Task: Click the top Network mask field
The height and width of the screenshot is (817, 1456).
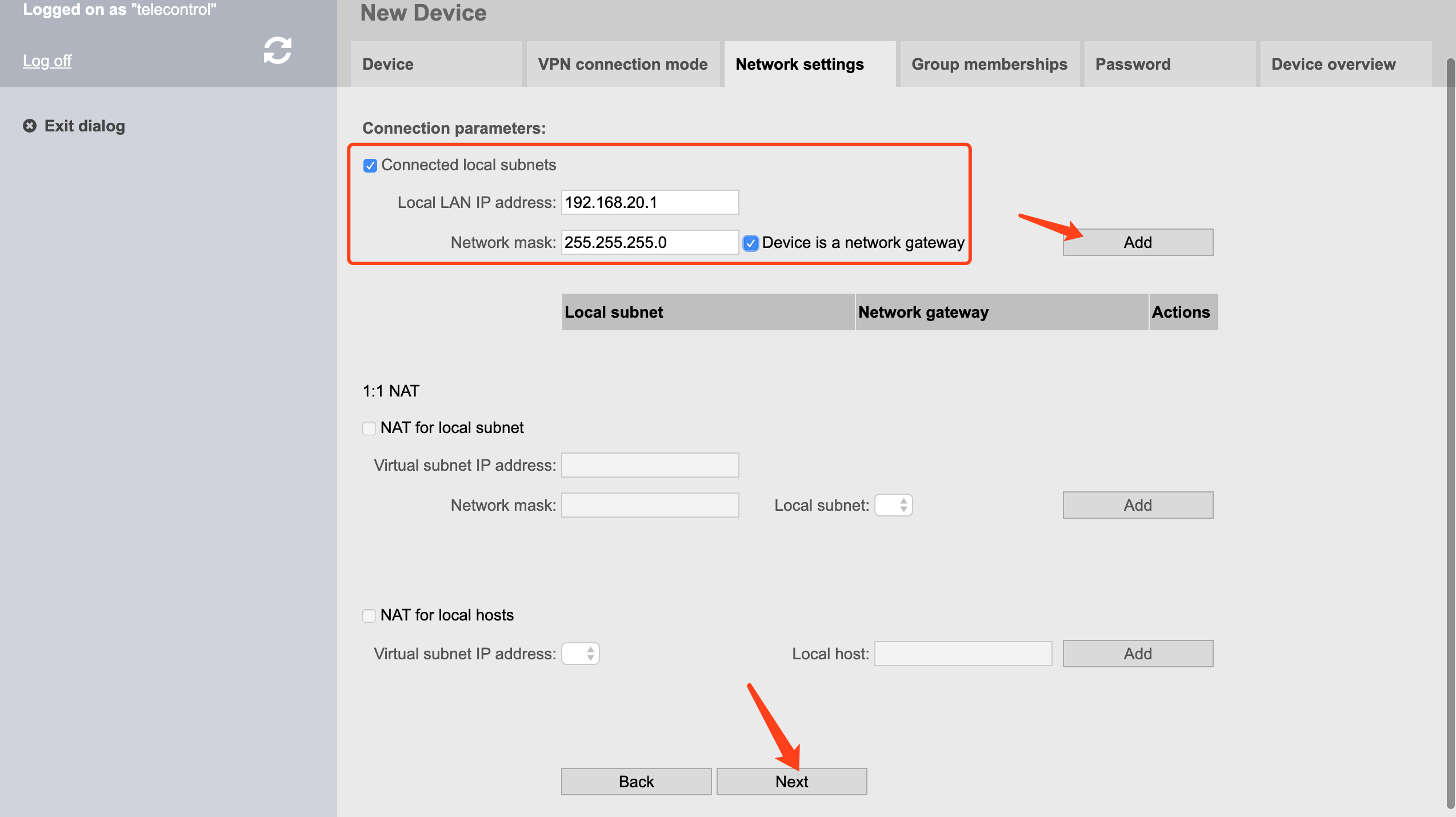Action: click(x=650, y=242)
